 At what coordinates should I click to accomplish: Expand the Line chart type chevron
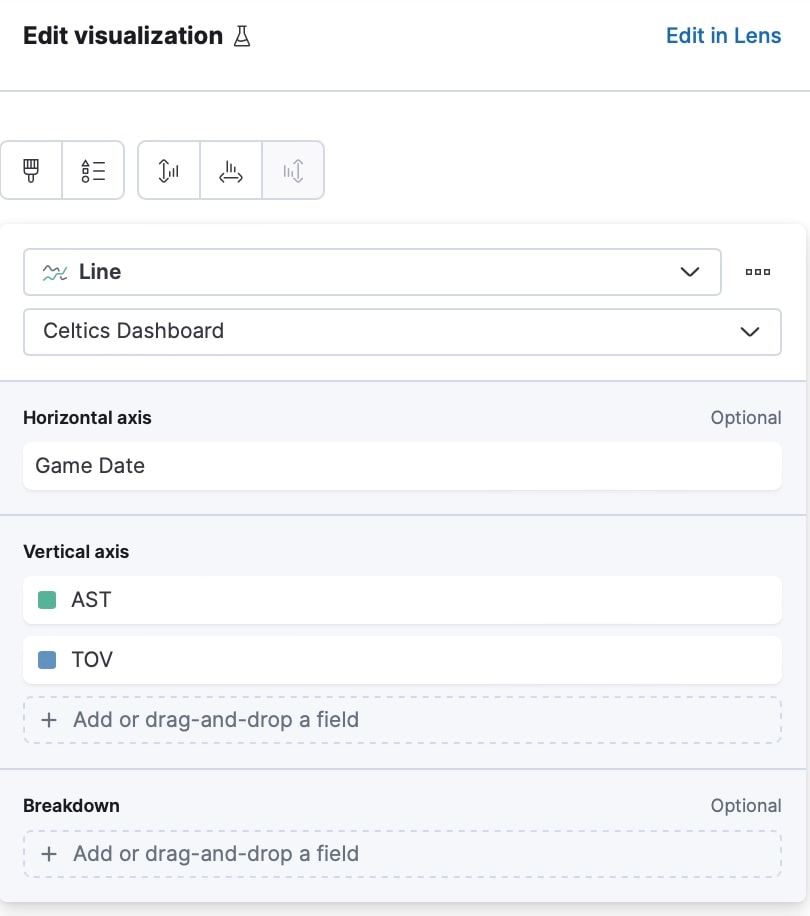click(x=690, y=272)
